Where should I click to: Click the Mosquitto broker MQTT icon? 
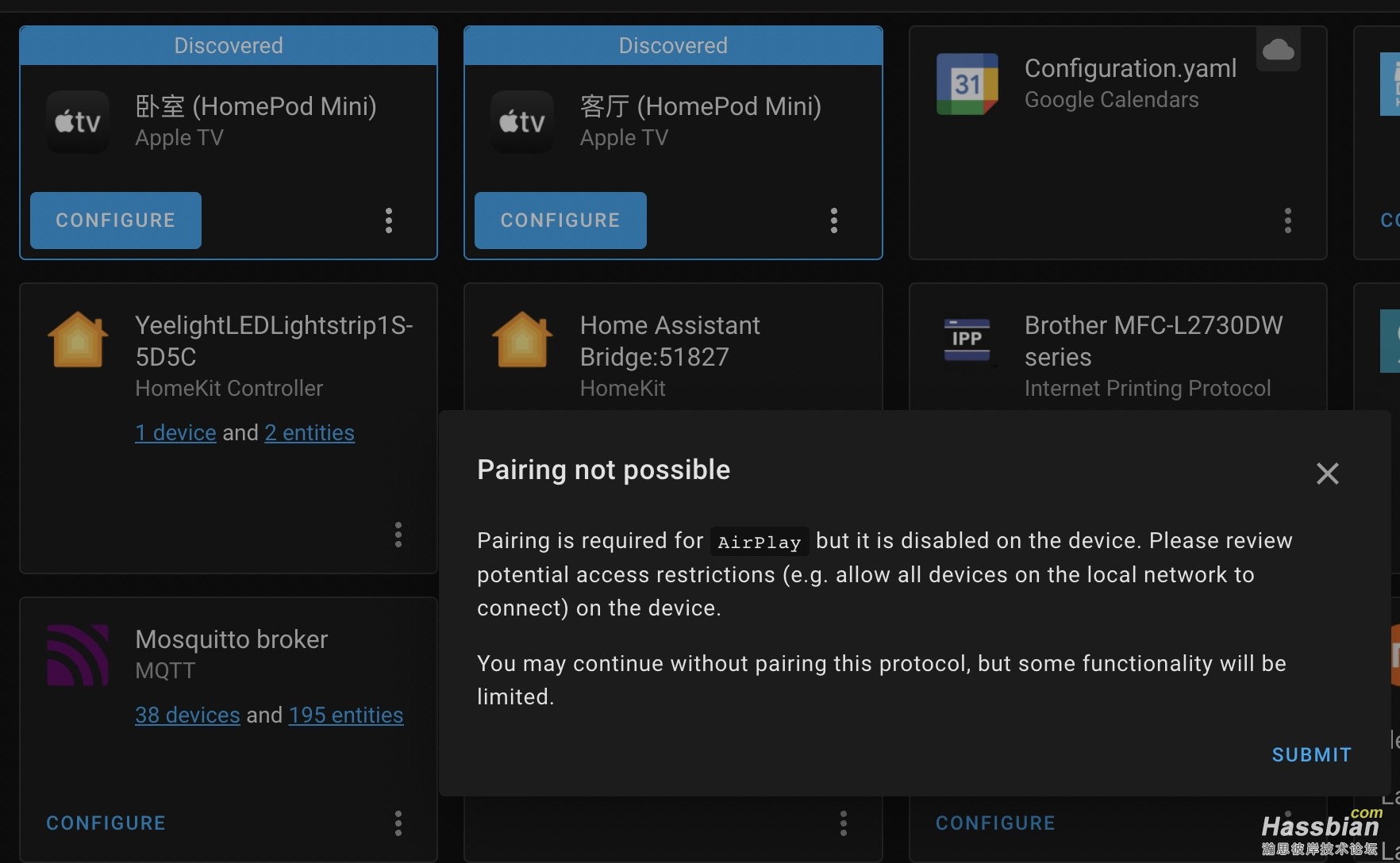[78, 655]
